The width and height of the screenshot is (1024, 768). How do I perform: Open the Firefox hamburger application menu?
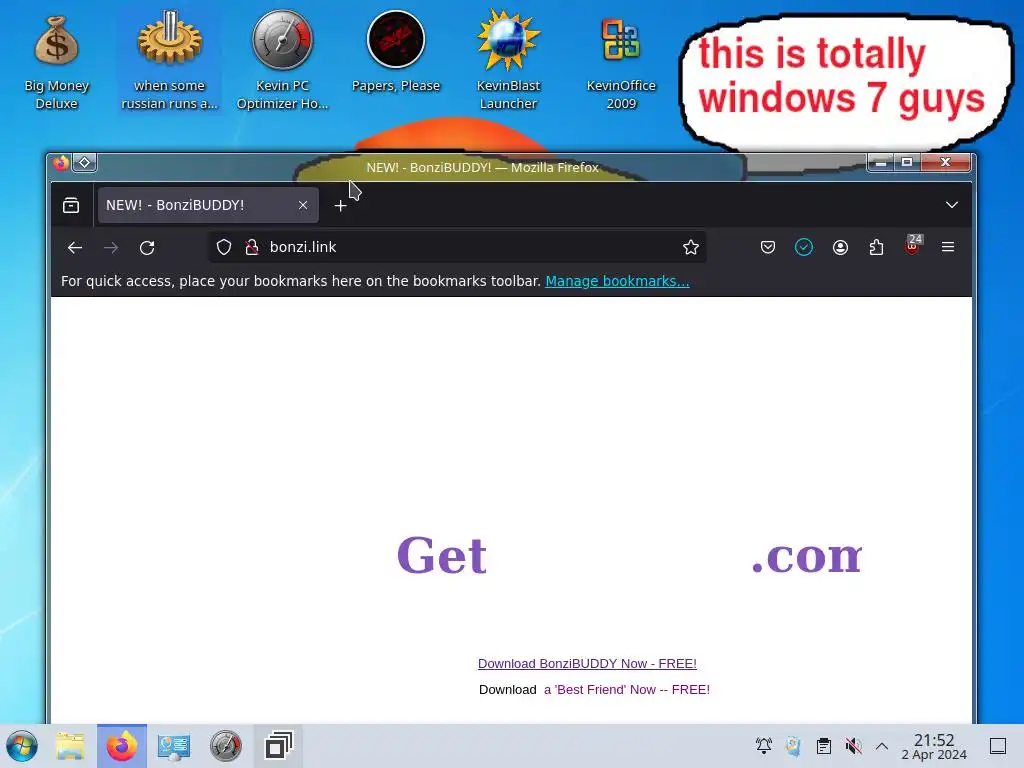click(x=948, y=247)
